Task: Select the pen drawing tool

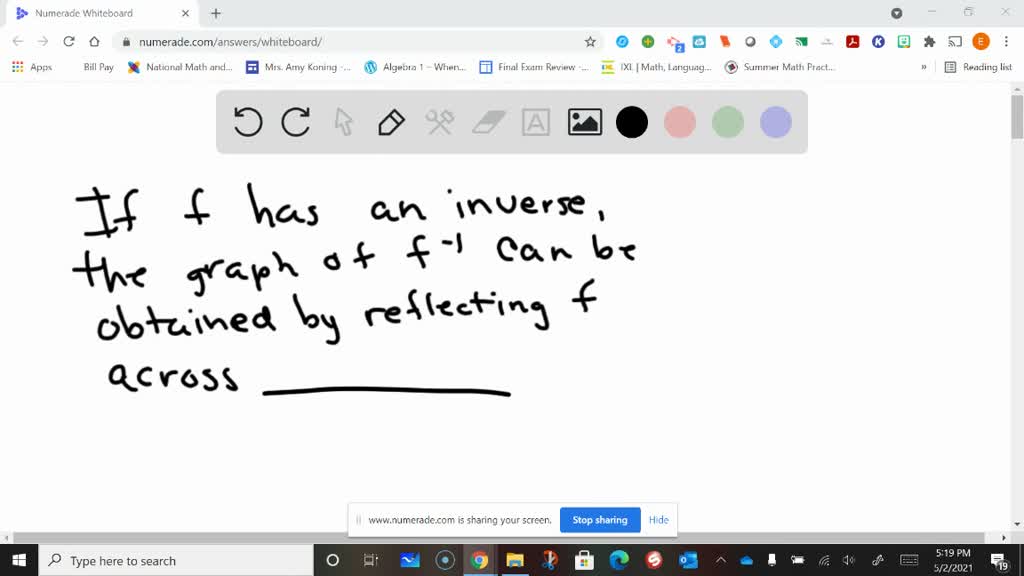Action: (391, 122)
